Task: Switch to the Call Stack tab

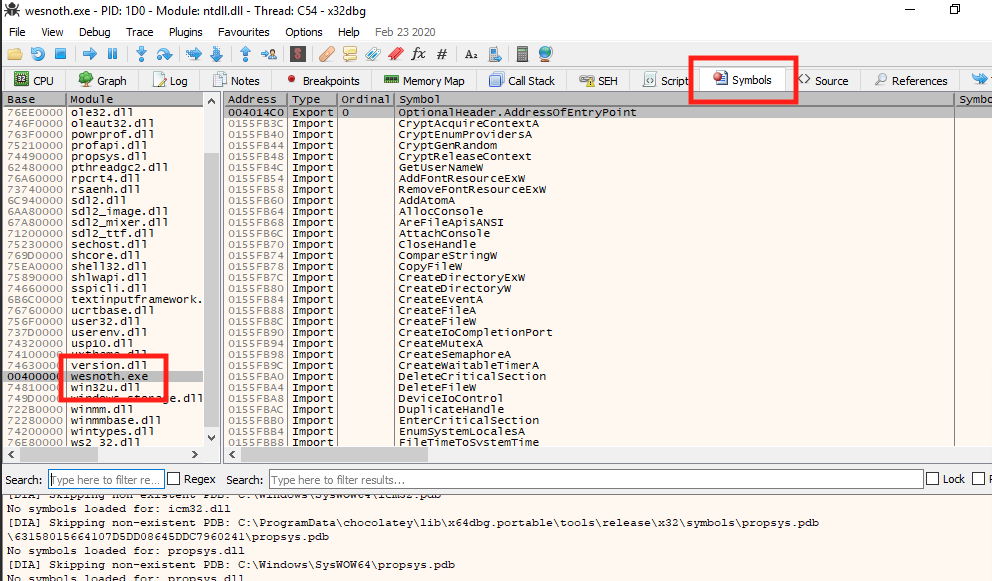Action: pos(523,80)
